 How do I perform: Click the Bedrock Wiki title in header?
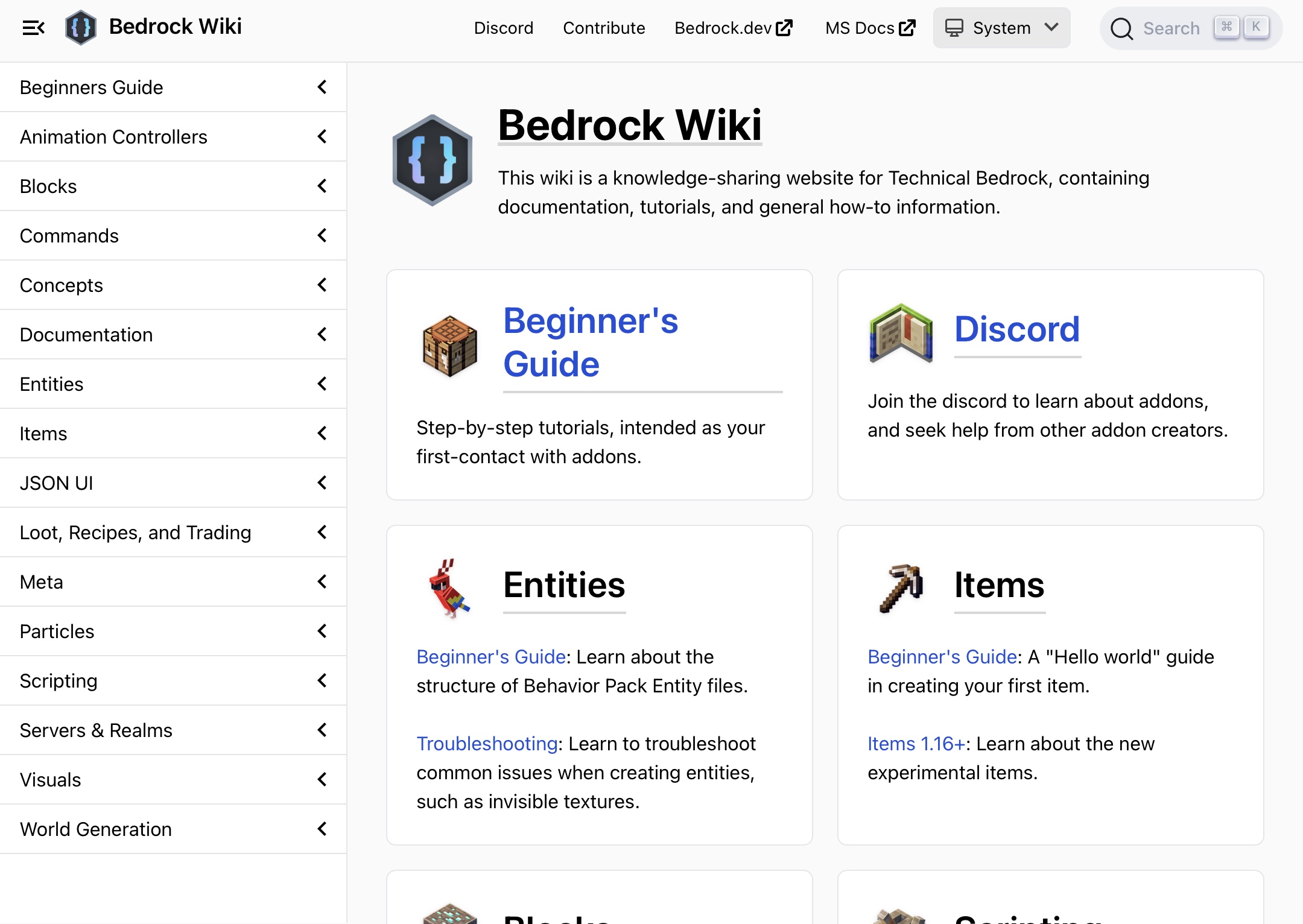coord(176,27)
